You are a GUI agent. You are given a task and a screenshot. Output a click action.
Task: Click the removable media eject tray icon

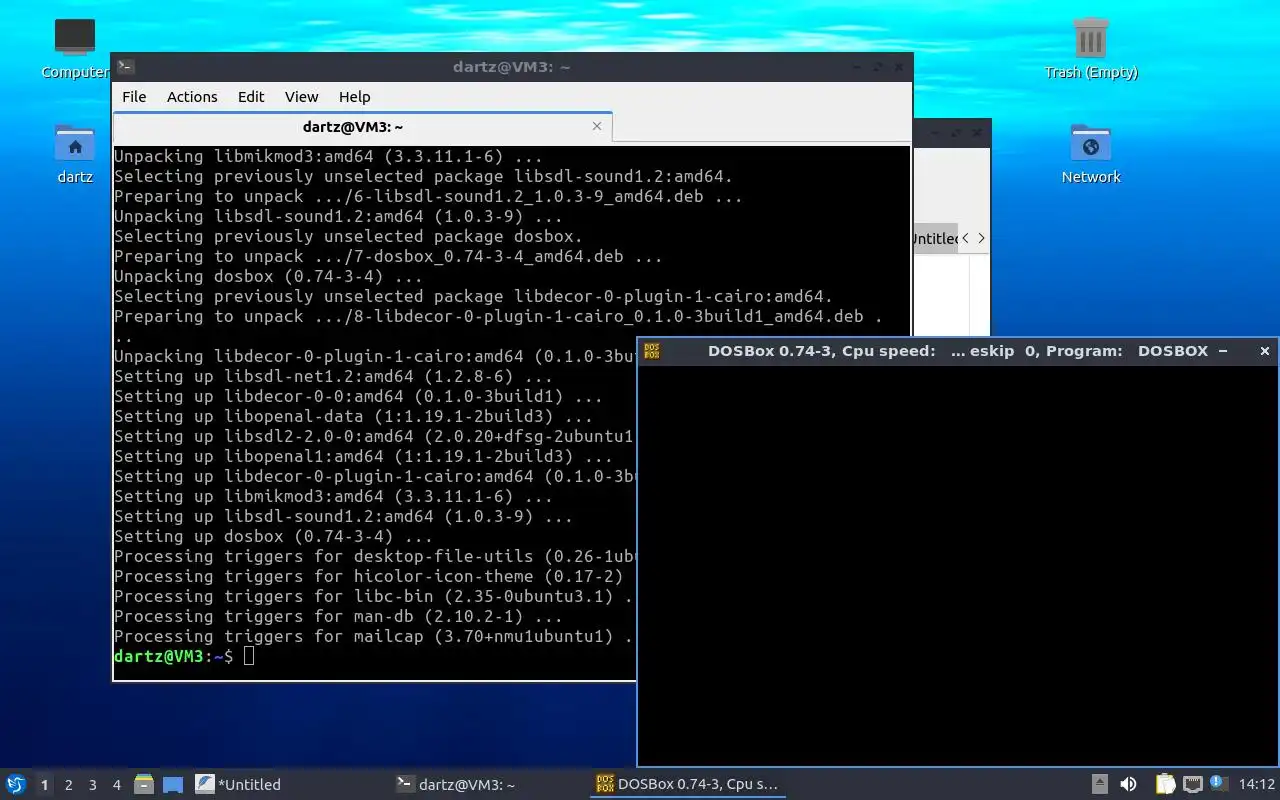(x=1099, y=784)
